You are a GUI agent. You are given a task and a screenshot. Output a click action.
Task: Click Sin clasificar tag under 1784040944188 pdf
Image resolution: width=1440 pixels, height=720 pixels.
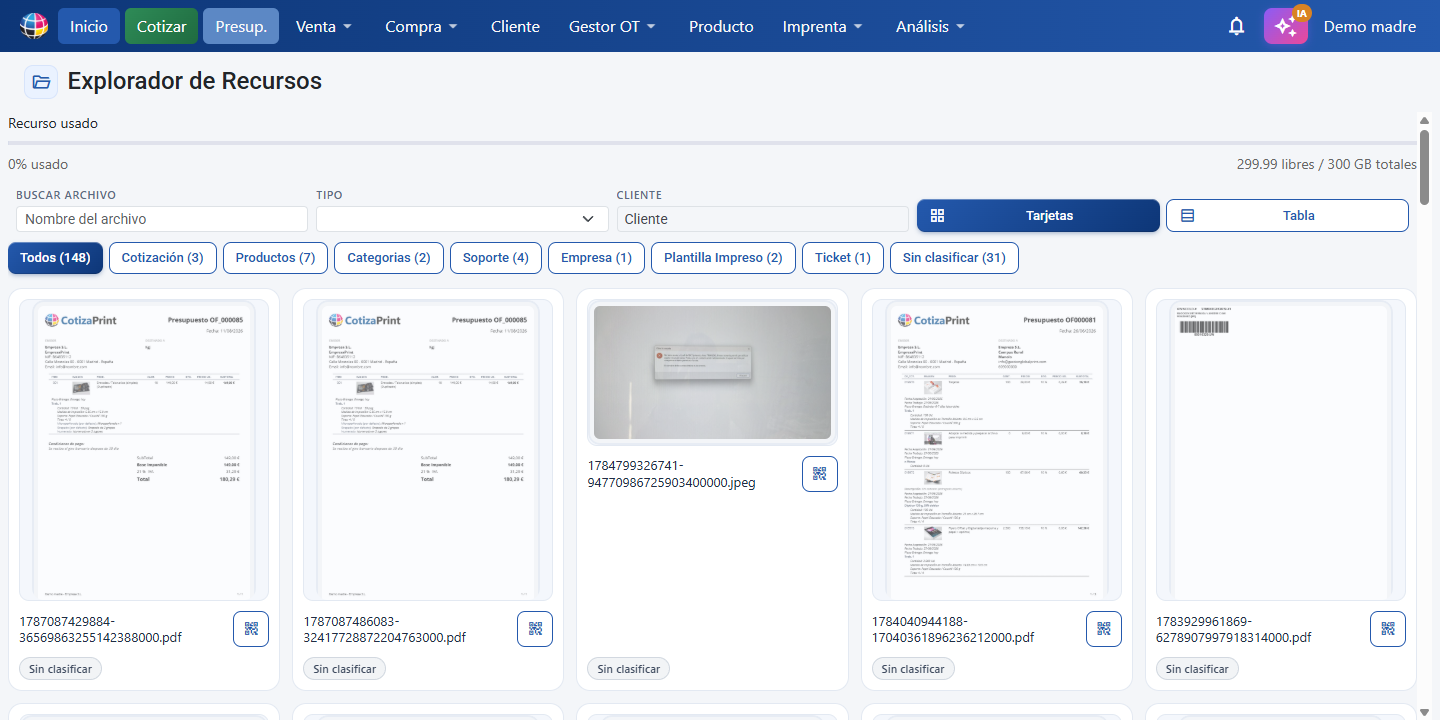click(914, 669)
